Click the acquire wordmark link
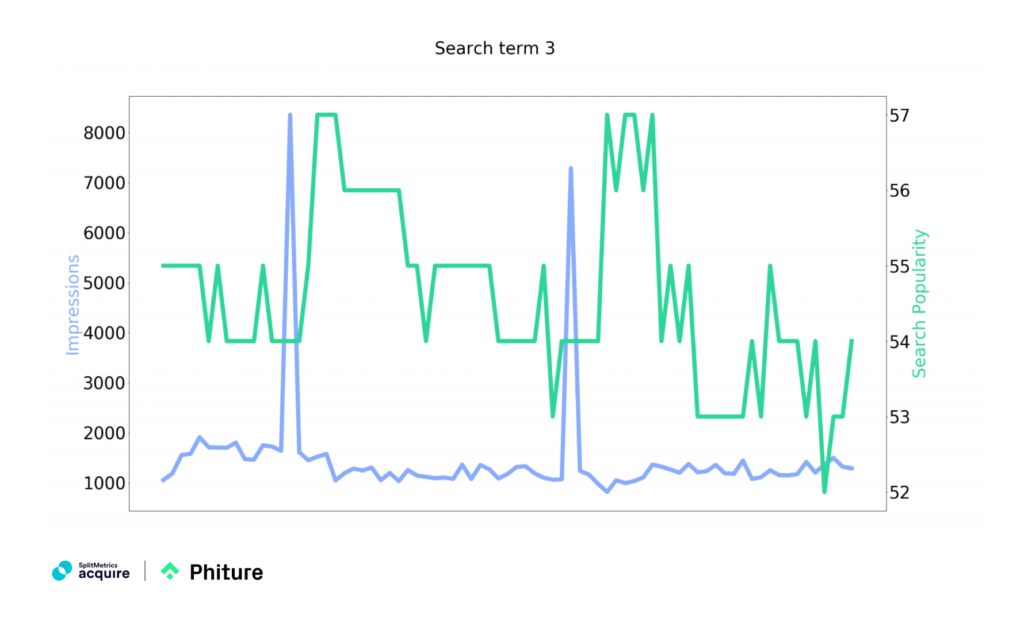Image resolution: width=1024 pixels, height=625 pixels. [x=101, y=575]
